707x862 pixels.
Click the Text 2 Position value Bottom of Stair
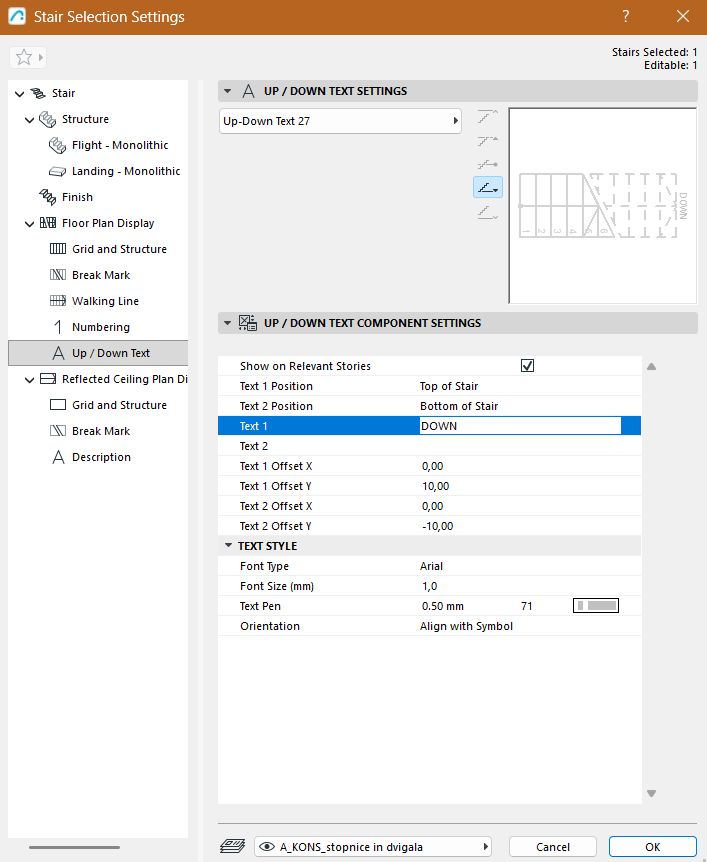pos(459,406)
